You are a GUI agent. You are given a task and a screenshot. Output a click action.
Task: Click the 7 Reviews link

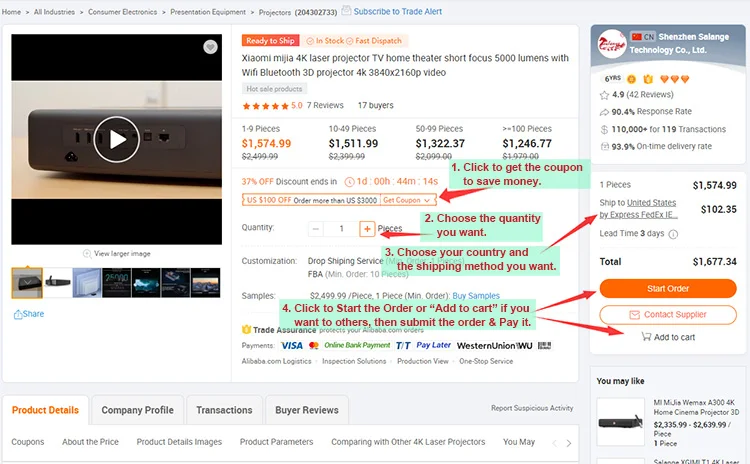pos(325,105)
